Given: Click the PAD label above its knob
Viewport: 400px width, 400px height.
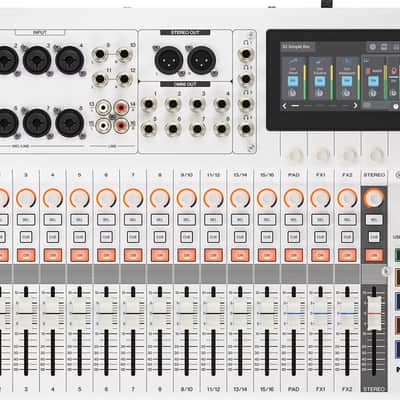Looking at the screenshot, I should click(294, 175).
